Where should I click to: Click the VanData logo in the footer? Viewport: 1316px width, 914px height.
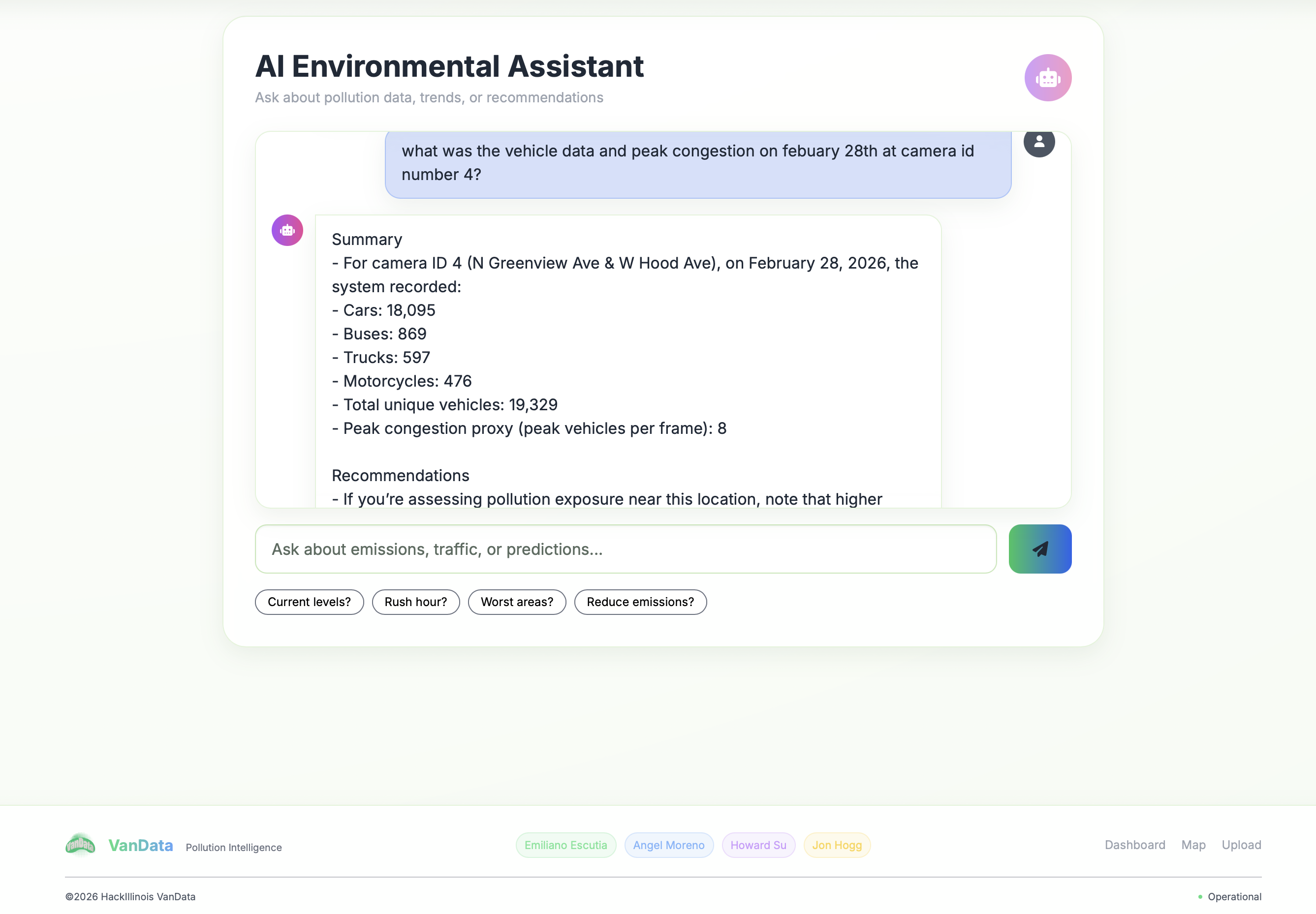pos(80,845)
